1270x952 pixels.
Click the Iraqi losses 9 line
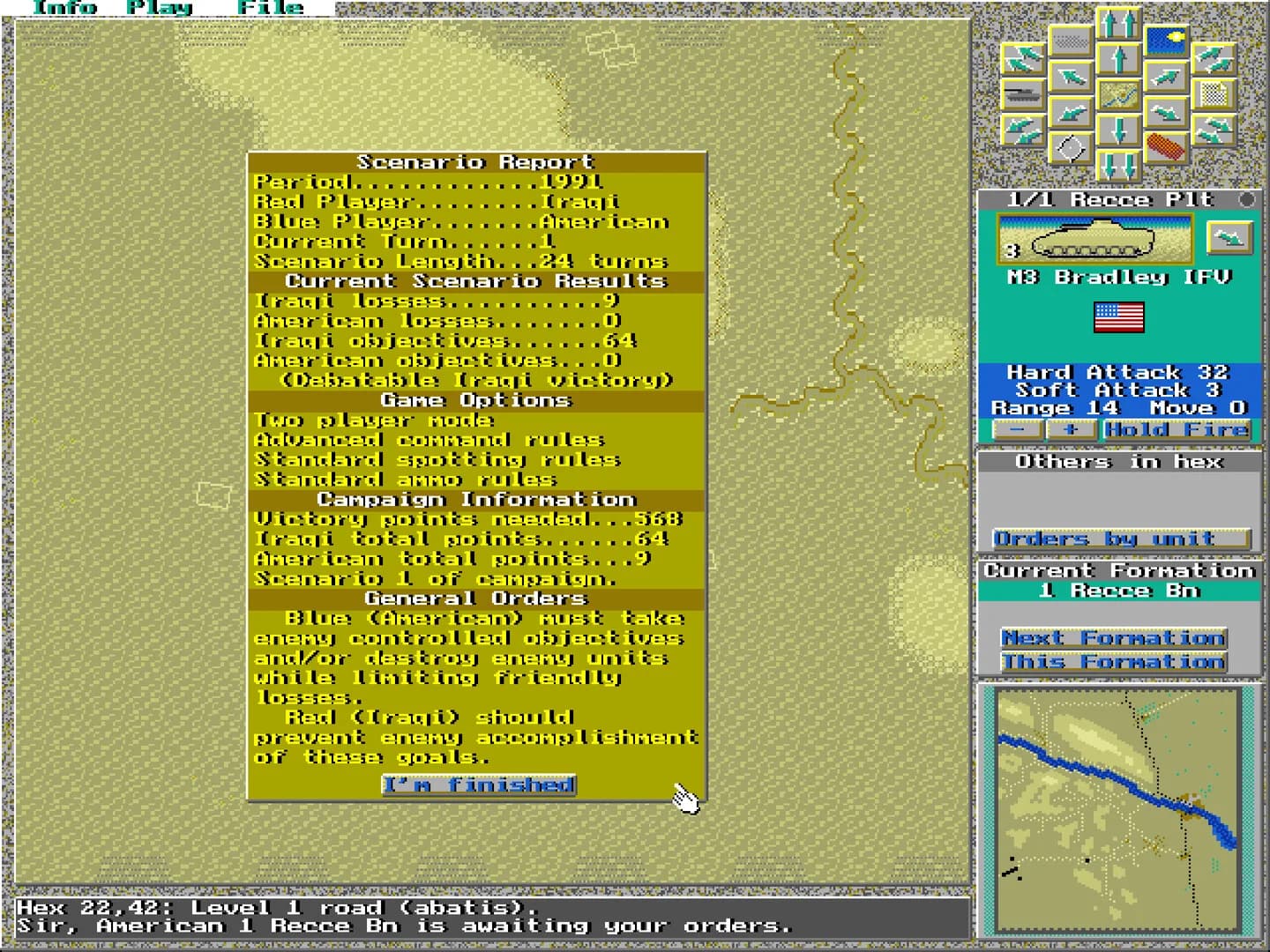[x=437, y=301]
